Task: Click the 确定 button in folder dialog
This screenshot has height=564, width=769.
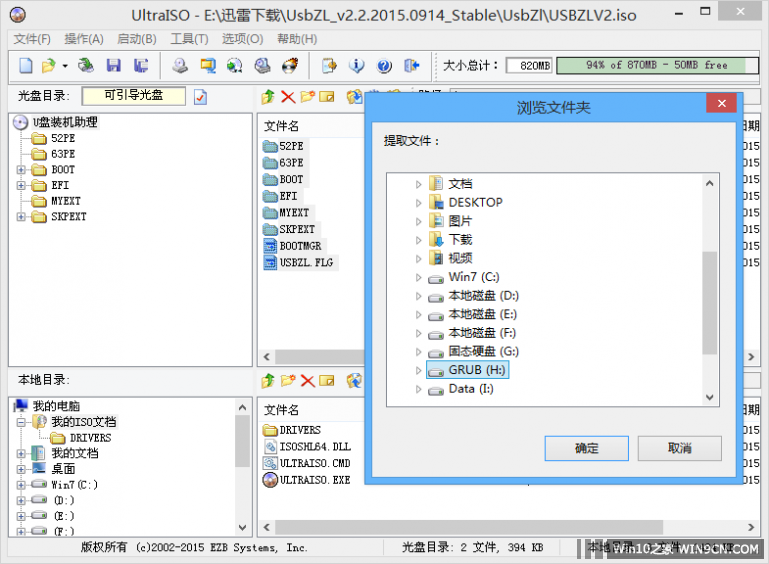Action: point(587,448)
